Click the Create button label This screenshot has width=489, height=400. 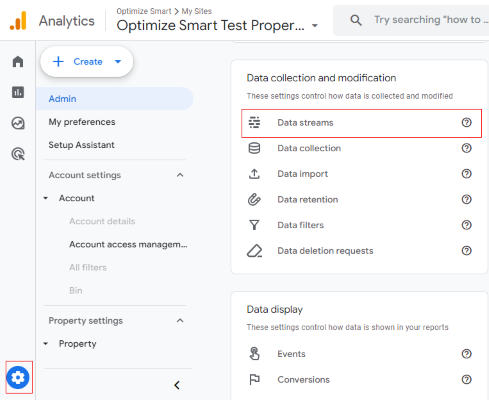[x=88, y=62]
